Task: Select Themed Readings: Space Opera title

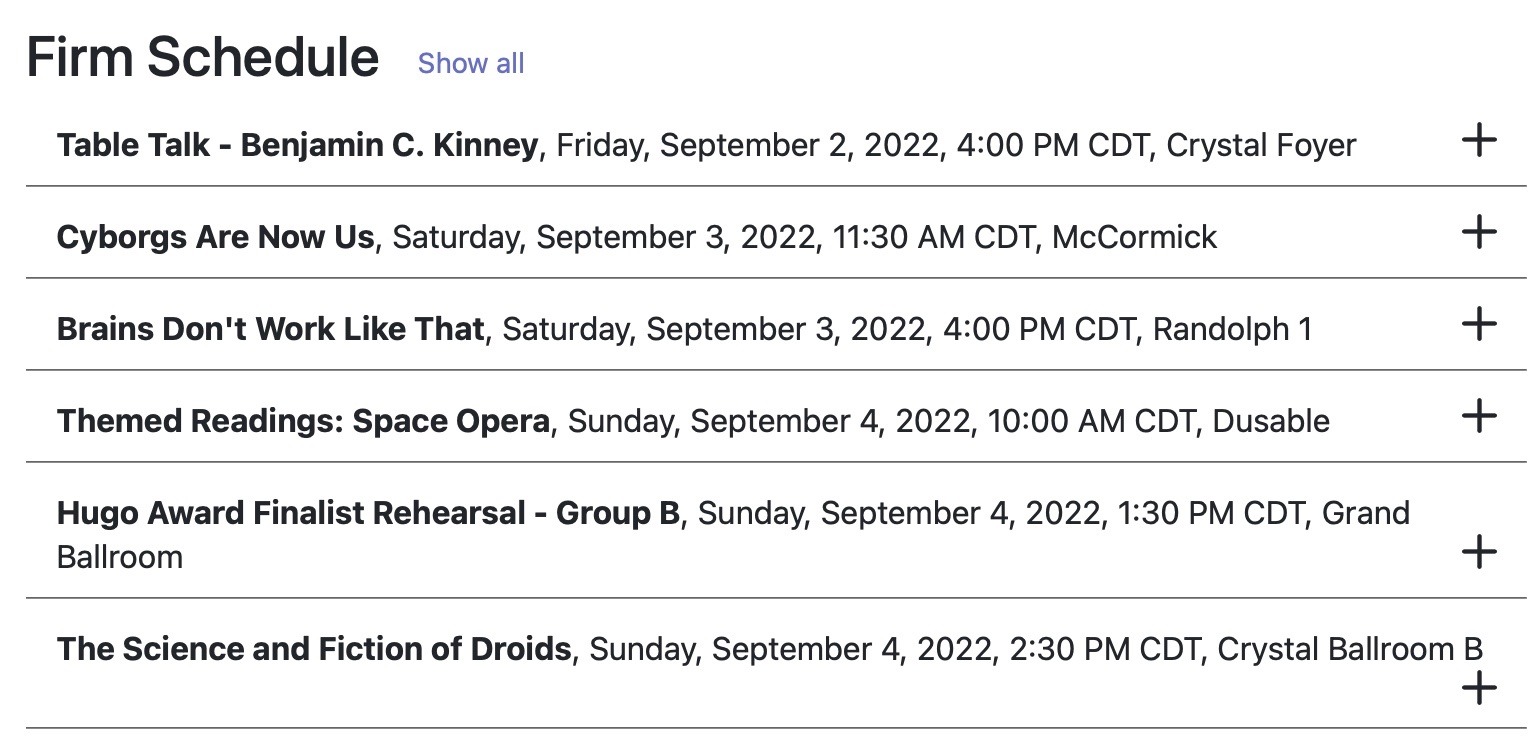Action: (x=303, y=421)
